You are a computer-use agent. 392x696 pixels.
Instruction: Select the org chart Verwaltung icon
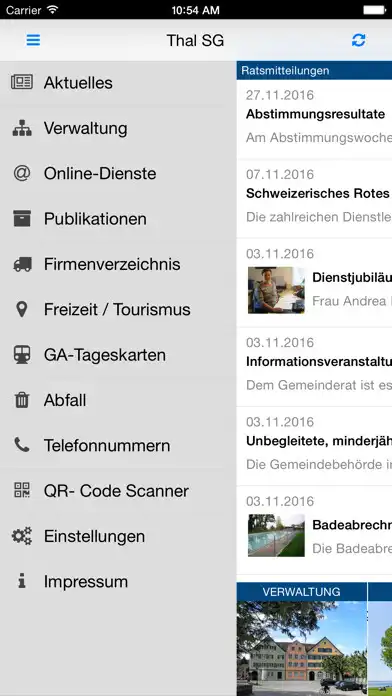tap(22, 128)
